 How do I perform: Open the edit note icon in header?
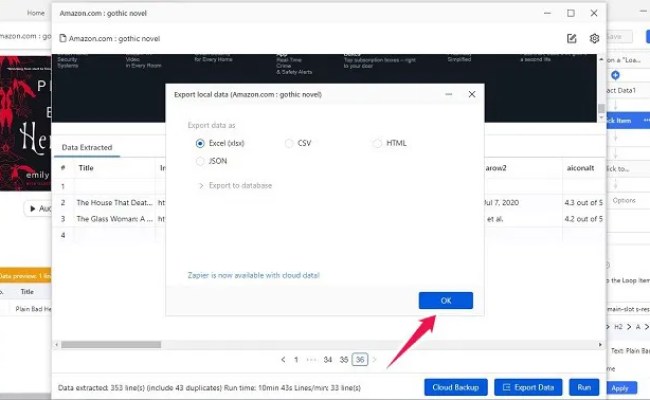pos(572,39)
